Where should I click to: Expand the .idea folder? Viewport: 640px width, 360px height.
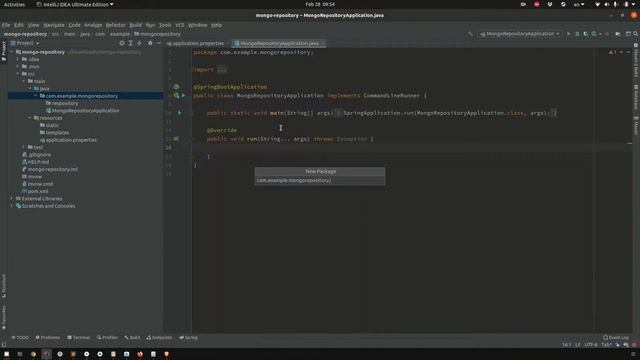18,59
